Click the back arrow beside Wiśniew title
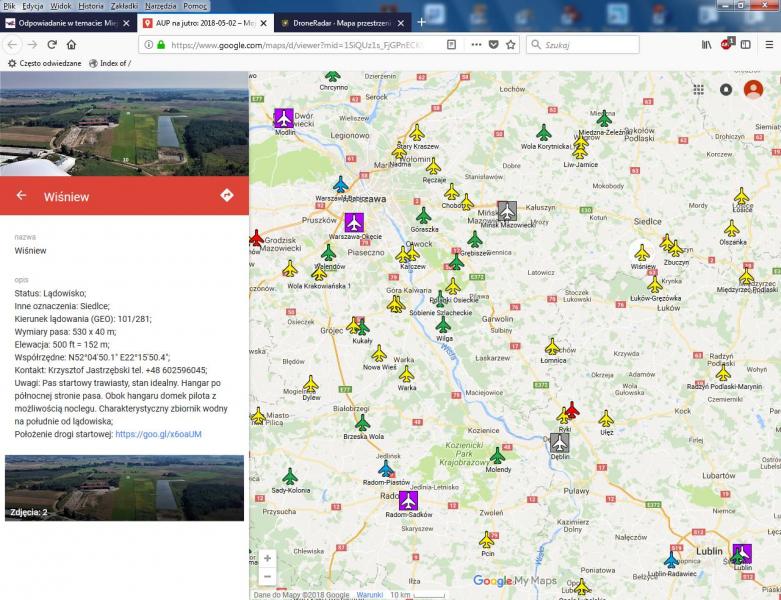The width and height of the screenshot is (781, 600). [21, 195]
